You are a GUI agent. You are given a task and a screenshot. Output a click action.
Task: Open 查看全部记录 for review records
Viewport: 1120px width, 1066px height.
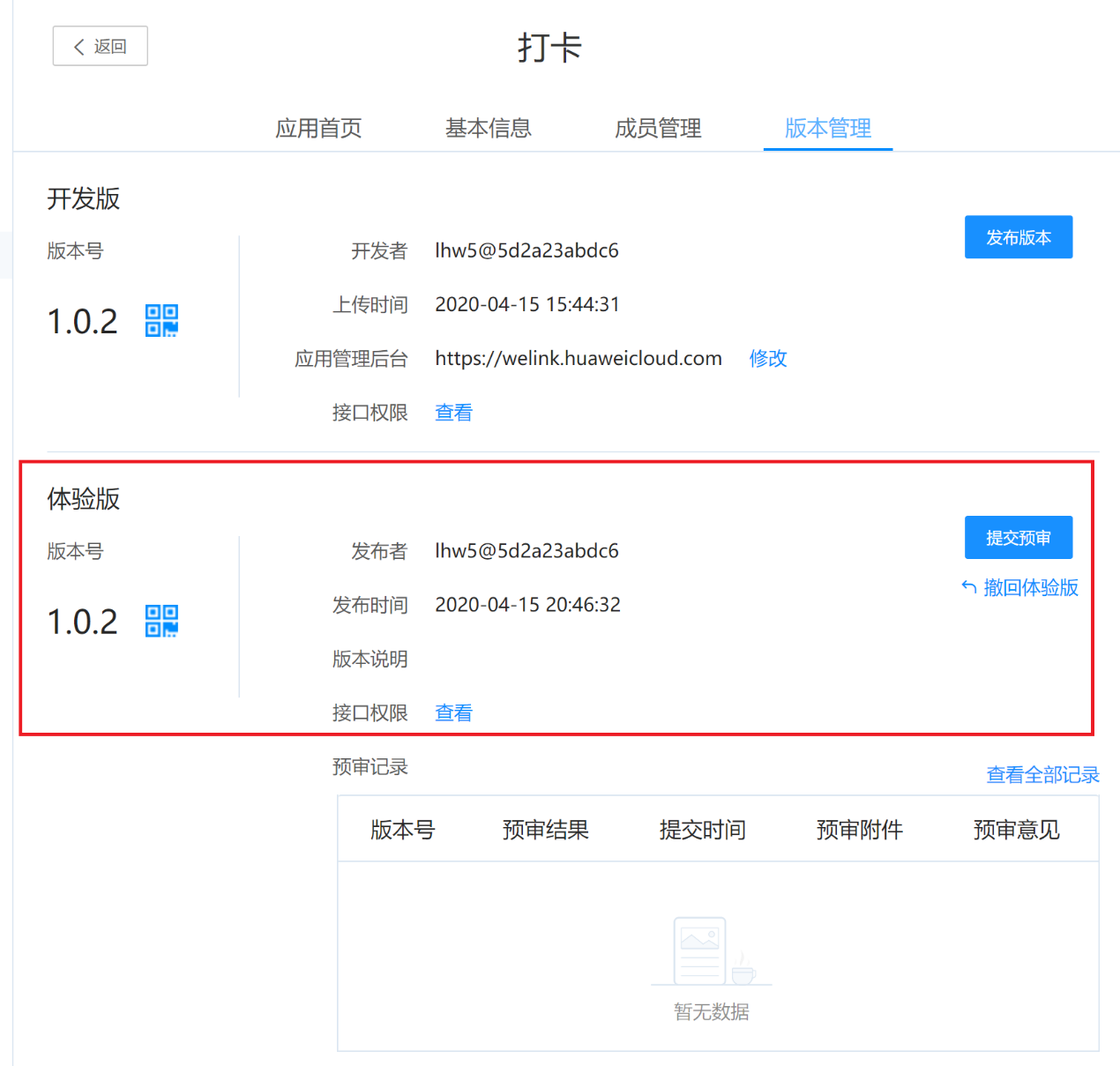click(x=1042, y=775)
